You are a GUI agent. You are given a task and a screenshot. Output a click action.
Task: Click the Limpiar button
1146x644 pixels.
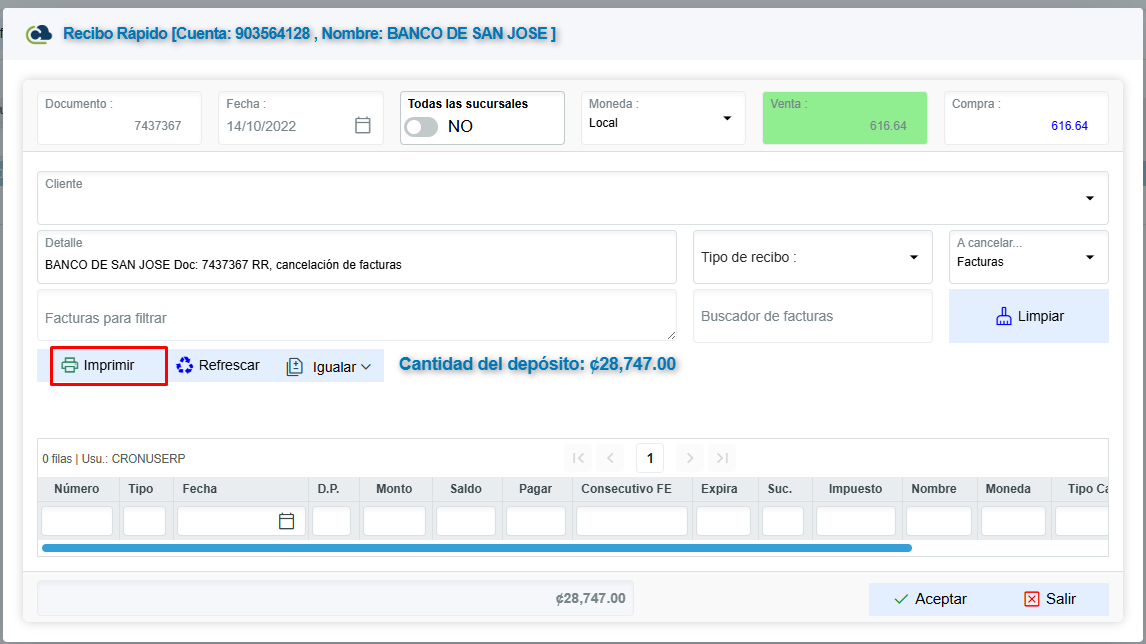(x=1028, y=316)
